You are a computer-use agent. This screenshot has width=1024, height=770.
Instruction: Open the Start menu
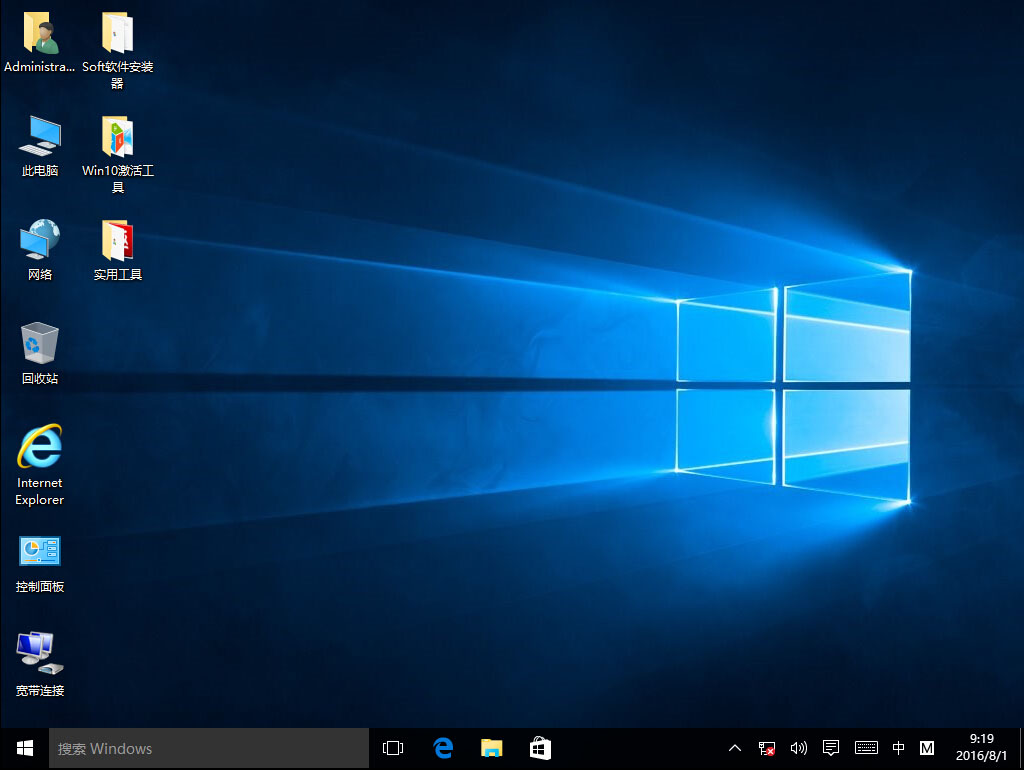[22, 747]
